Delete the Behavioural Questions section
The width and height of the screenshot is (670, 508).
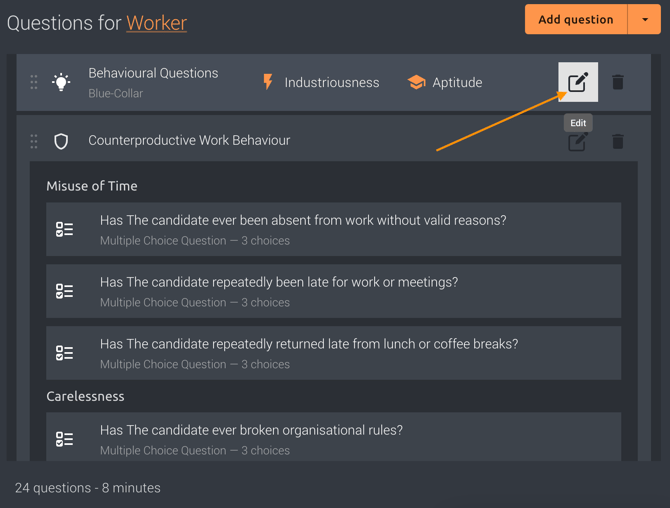coord(617,82)
